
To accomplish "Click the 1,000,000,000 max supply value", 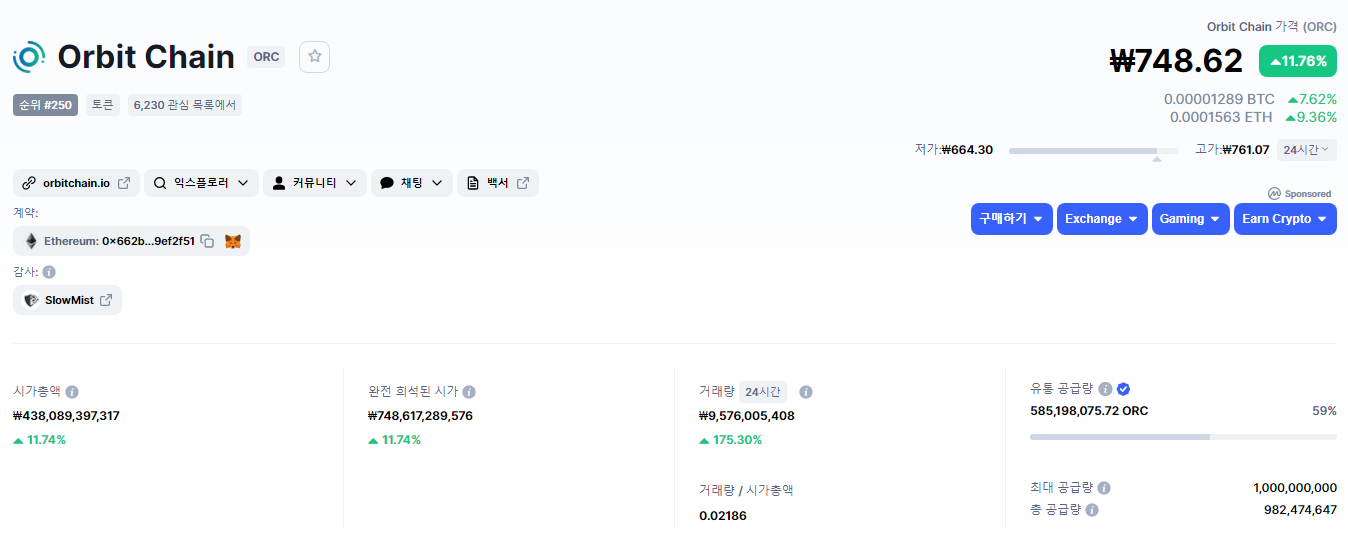I will [x=1295, y=488].
